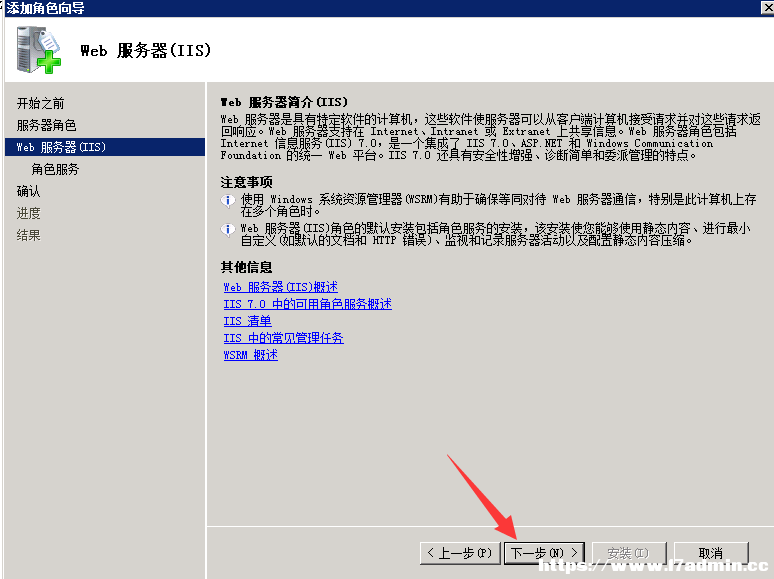Click the IIS default install info icon
774x579 pixels.
coord(228,230)
